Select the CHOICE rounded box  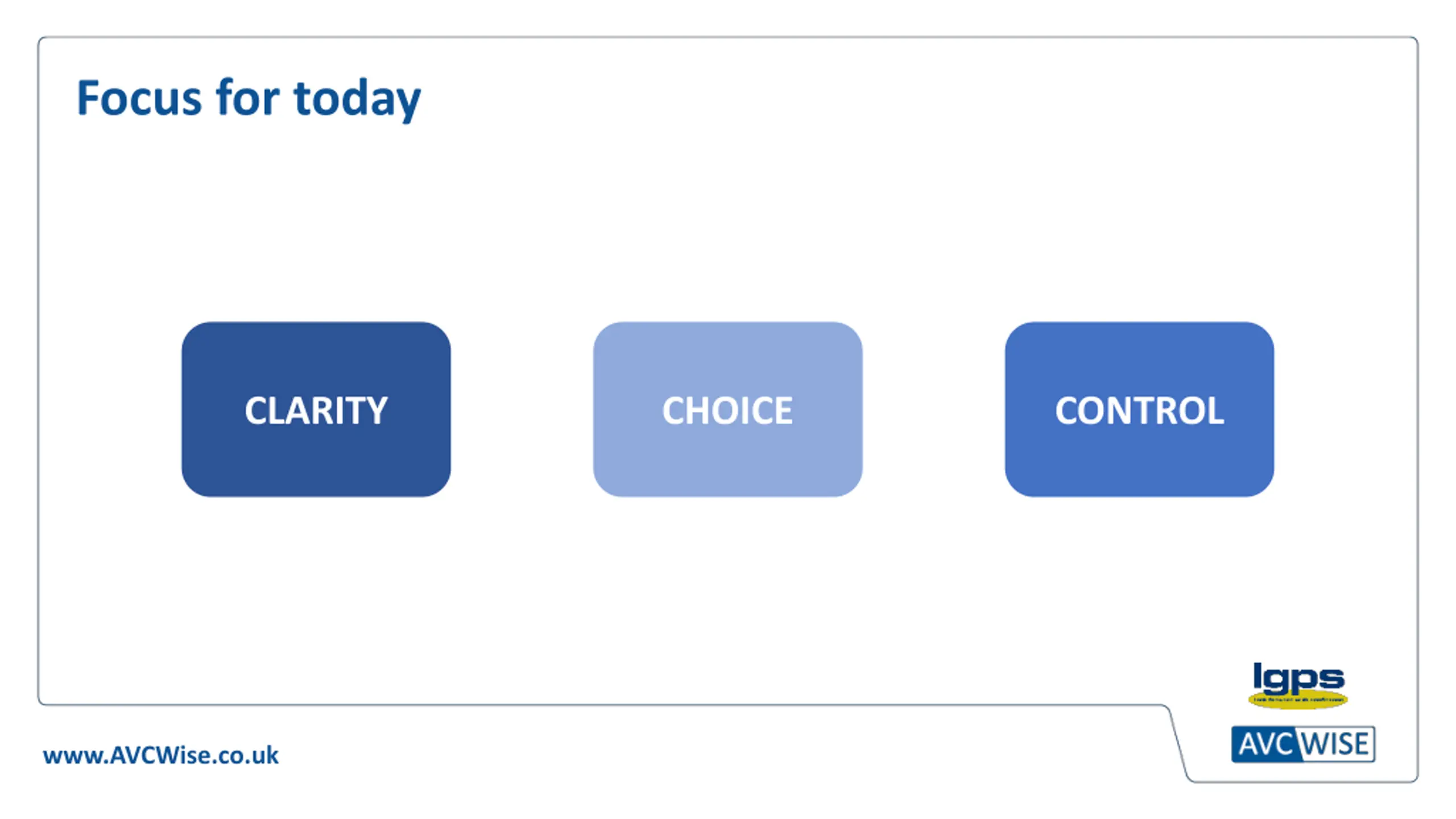727,409
